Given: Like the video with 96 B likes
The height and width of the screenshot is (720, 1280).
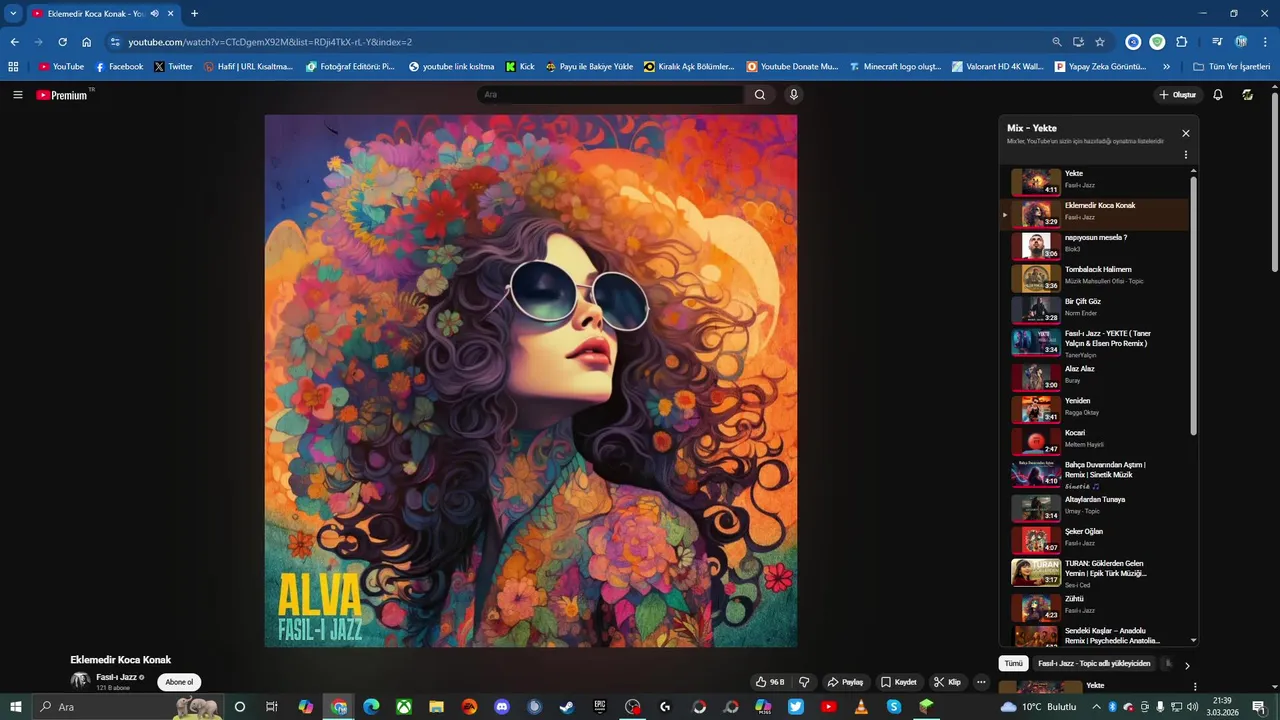Looking at the screenshot, I should coord(770,682).
